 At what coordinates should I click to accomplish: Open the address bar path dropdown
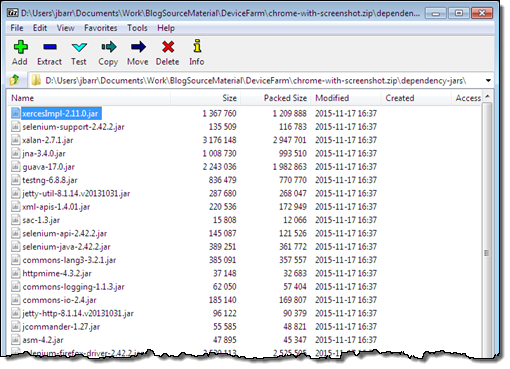coord(488,81)
